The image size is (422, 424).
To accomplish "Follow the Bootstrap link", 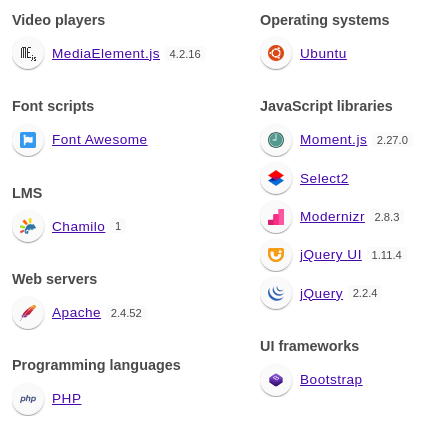I will (331, 380).
